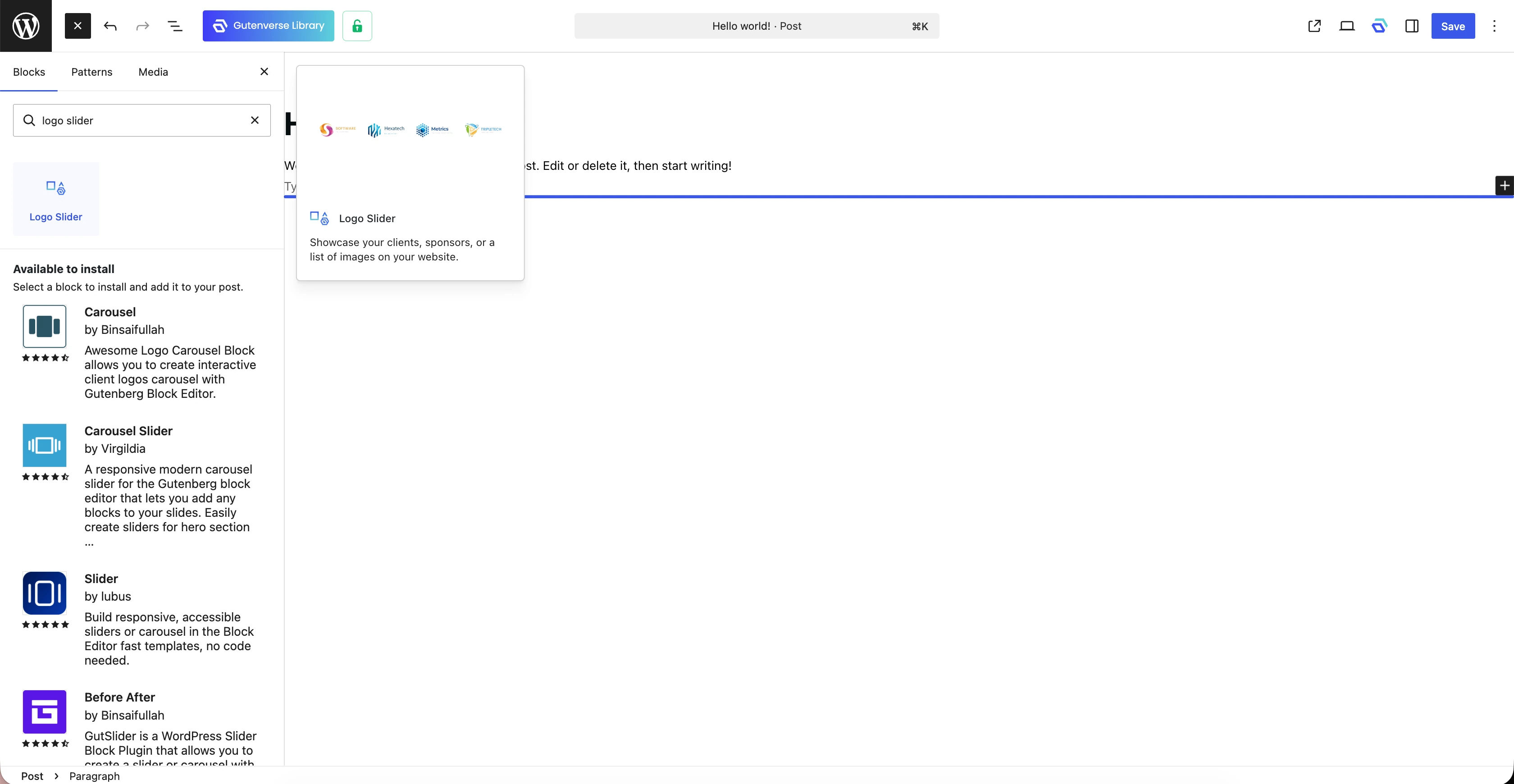
Task: Open the command palette post title bar
Action: click(x=757, y=26)
